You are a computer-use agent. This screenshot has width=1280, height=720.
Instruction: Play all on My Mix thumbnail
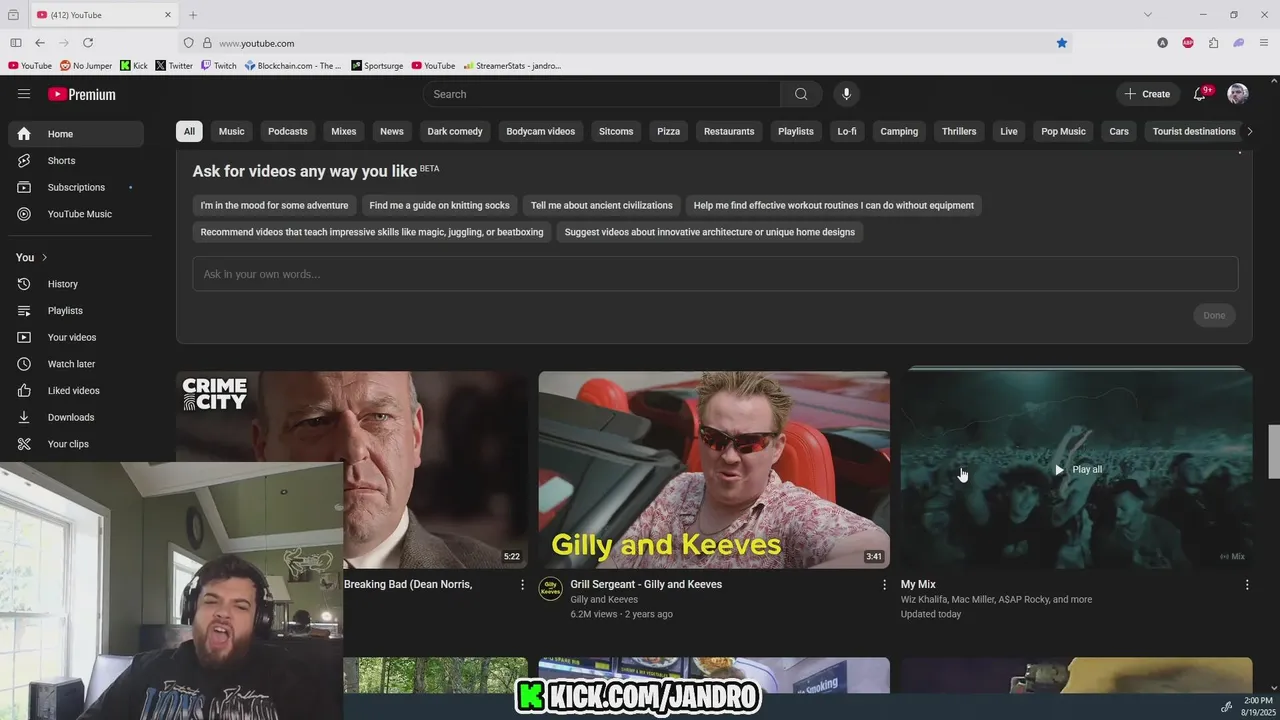[x=1077, y=470]
